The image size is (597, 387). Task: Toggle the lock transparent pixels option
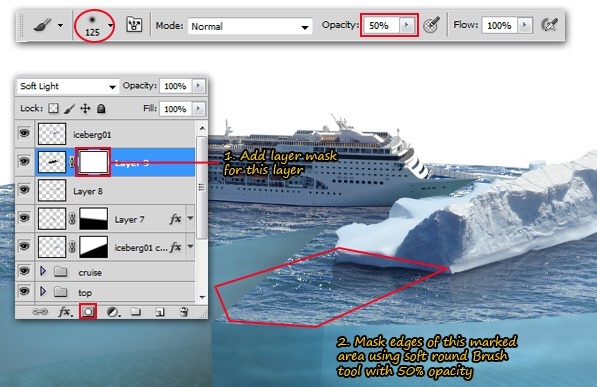tap(53, 109)
